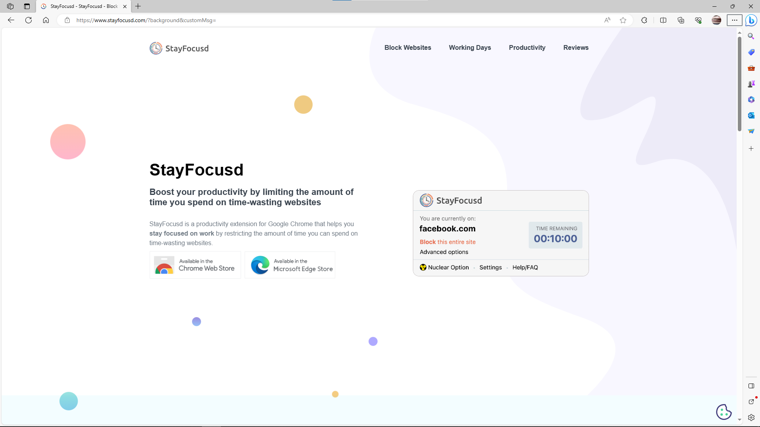Open the sidebar Microsoft 365 icon
The image size is (760, 427).
(751, 100)
